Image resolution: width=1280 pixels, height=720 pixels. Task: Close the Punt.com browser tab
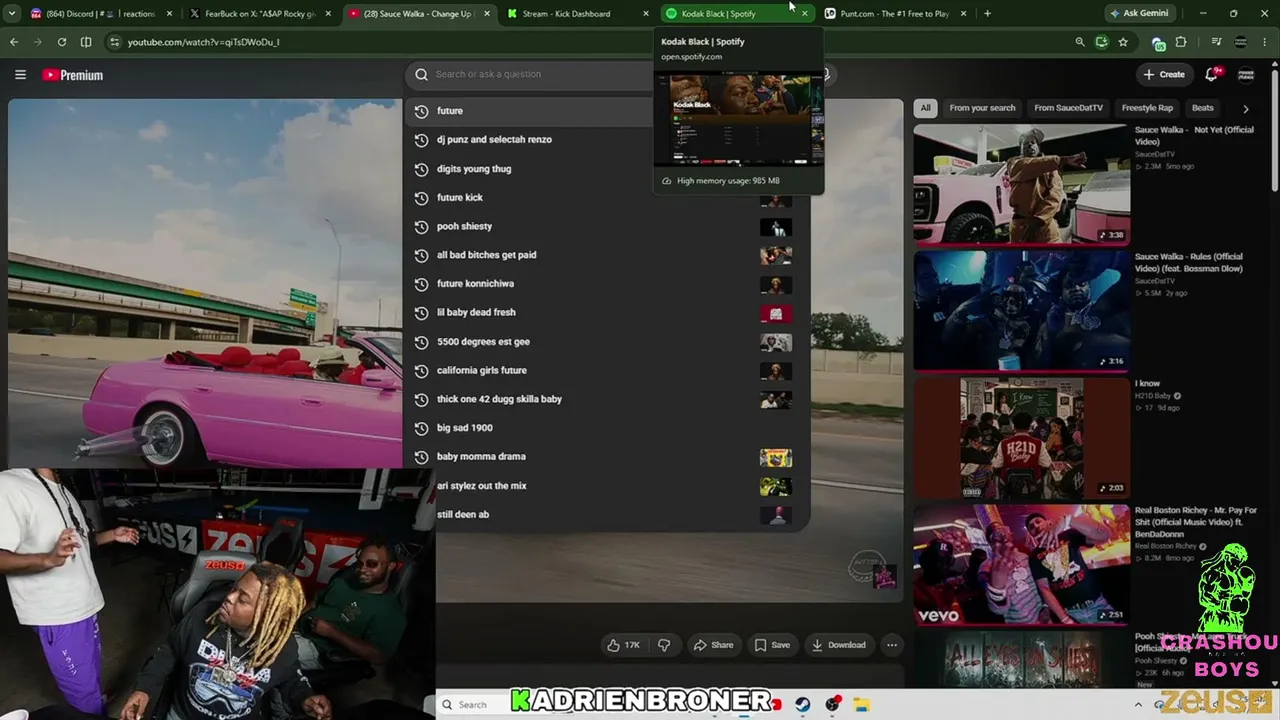pyautogui.click(x=964, y=14)
